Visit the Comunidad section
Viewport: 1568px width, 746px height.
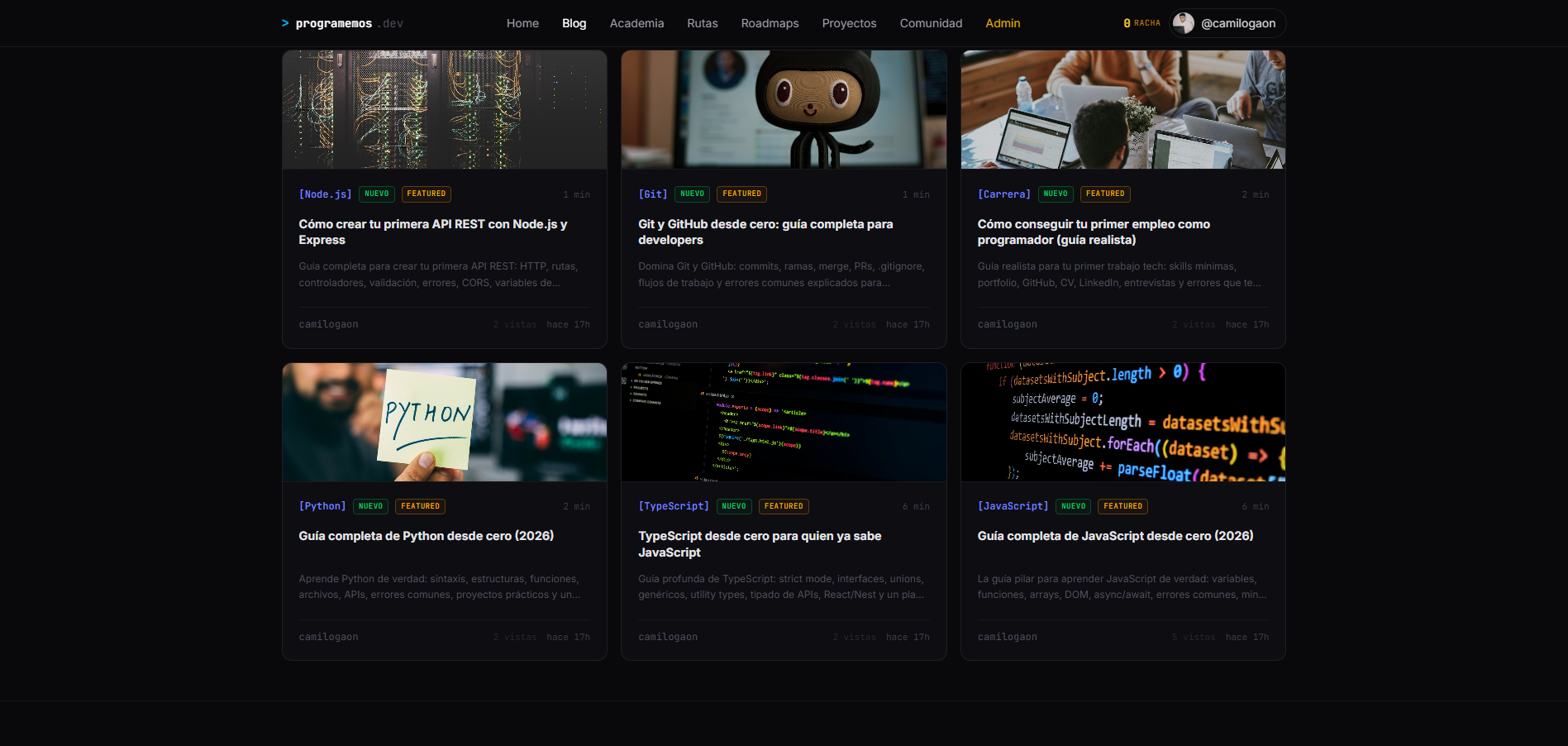pos(931,23)
